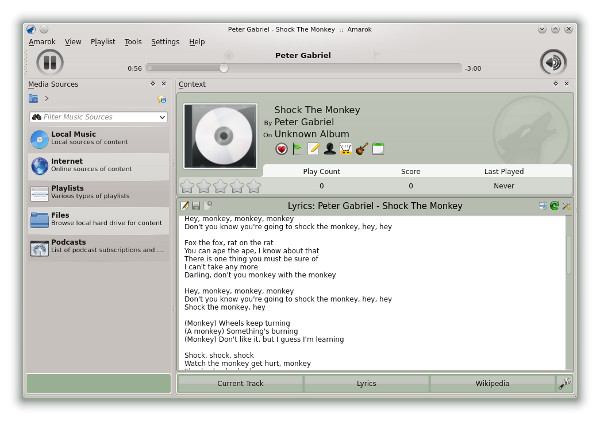Click the shopping cart store icon
Screen dimensions: 600x421
346,148
